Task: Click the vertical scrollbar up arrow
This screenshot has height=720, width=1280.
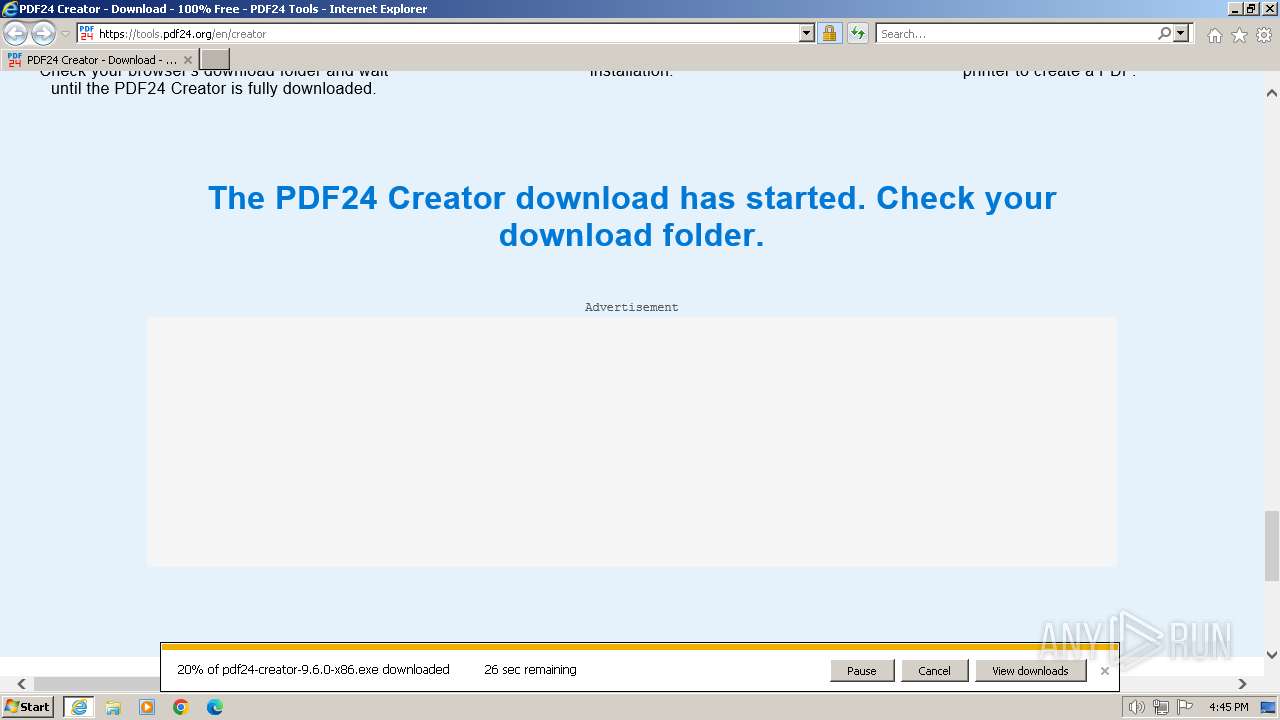Action: pos(1272,93)
